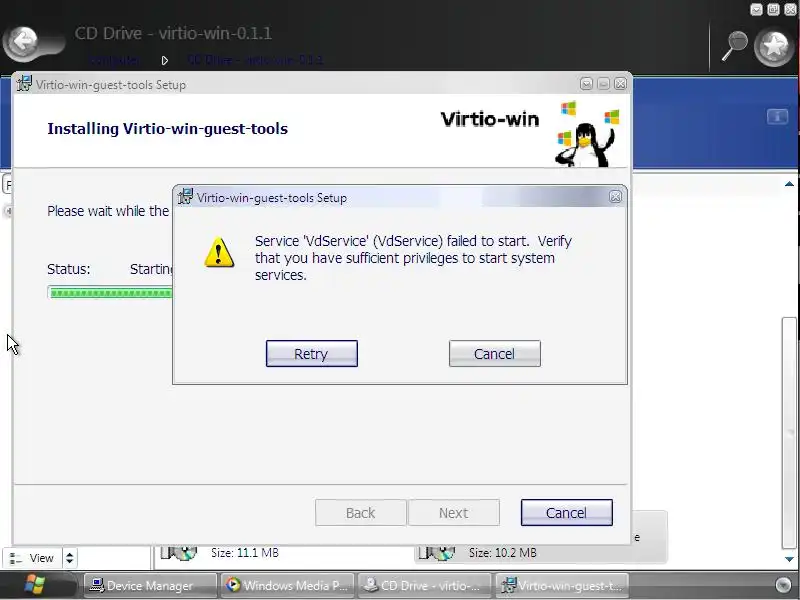Click the yellow warning exclamation icon
The image size is (800, 600).
coord(219,252)
